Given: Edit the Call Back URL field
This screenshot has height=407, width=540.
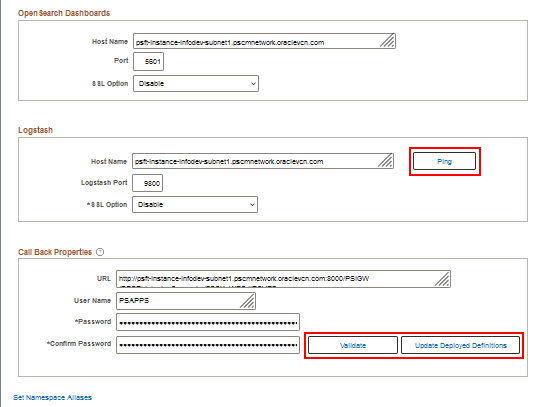Looking at the screenshot, I should click(283, 279).
